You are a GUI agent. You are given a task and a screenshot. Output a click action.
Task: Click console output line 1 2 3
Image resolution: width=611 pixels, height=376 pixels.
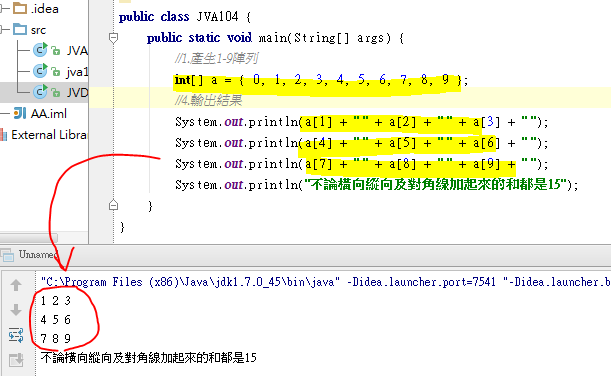[56, 301]
